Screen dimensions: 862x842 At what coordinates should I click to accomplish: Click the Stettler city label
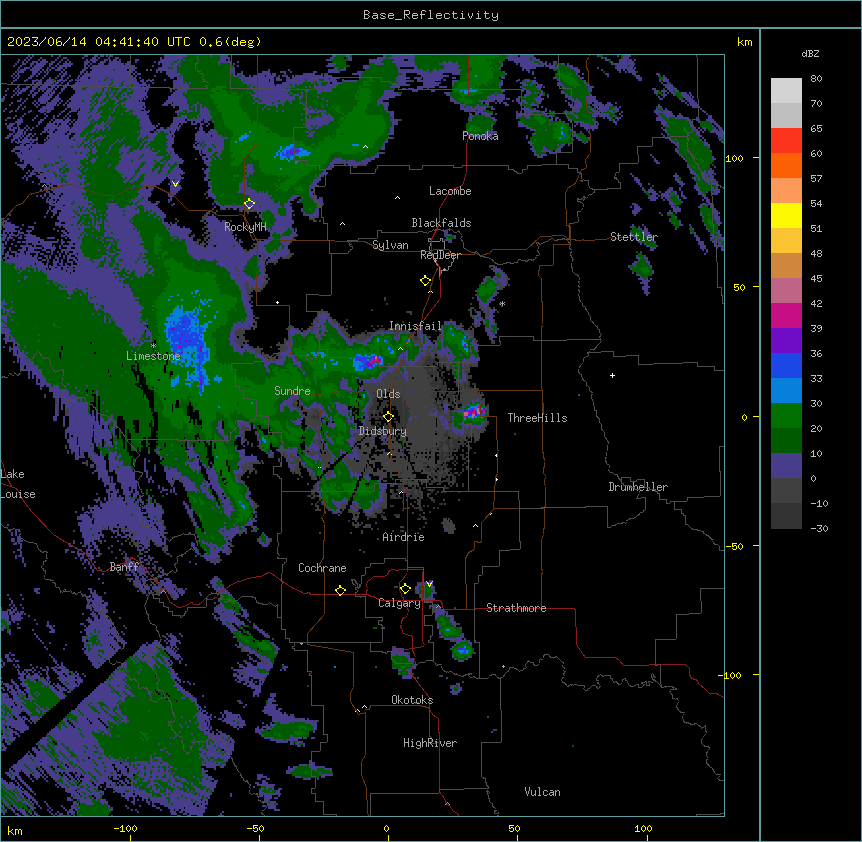(x=634, y=237)
